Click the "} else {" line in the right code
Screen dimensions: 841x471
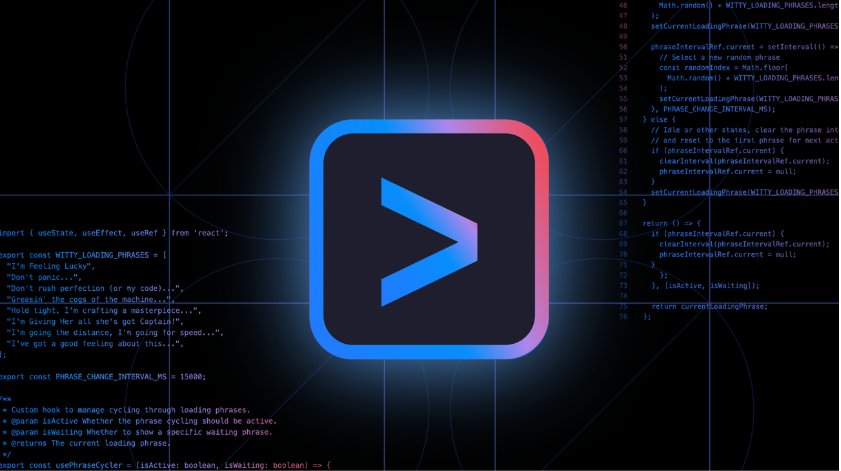coord(660,119)
